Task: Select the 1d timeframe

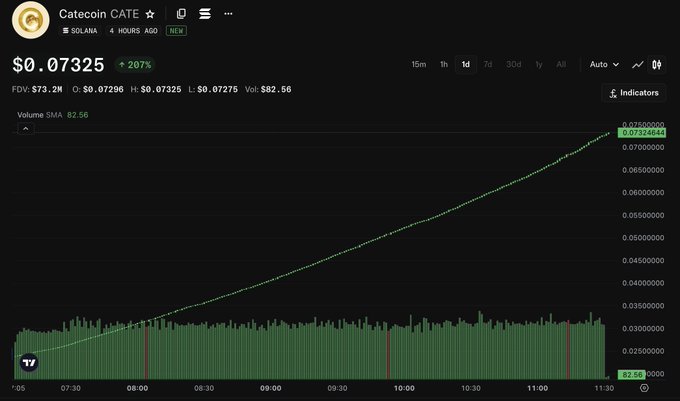Action: (466, 65)
